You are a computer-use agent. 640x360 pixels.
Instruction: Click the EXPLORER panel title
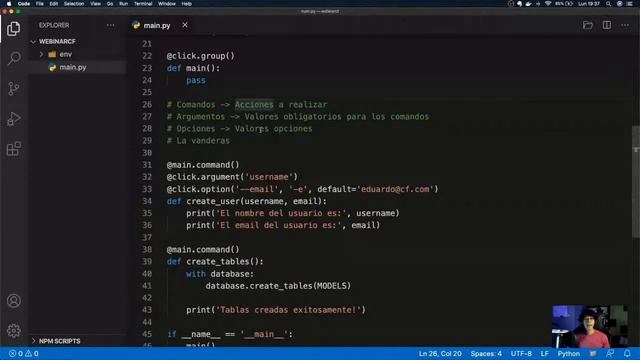click(x=54, y=25)
